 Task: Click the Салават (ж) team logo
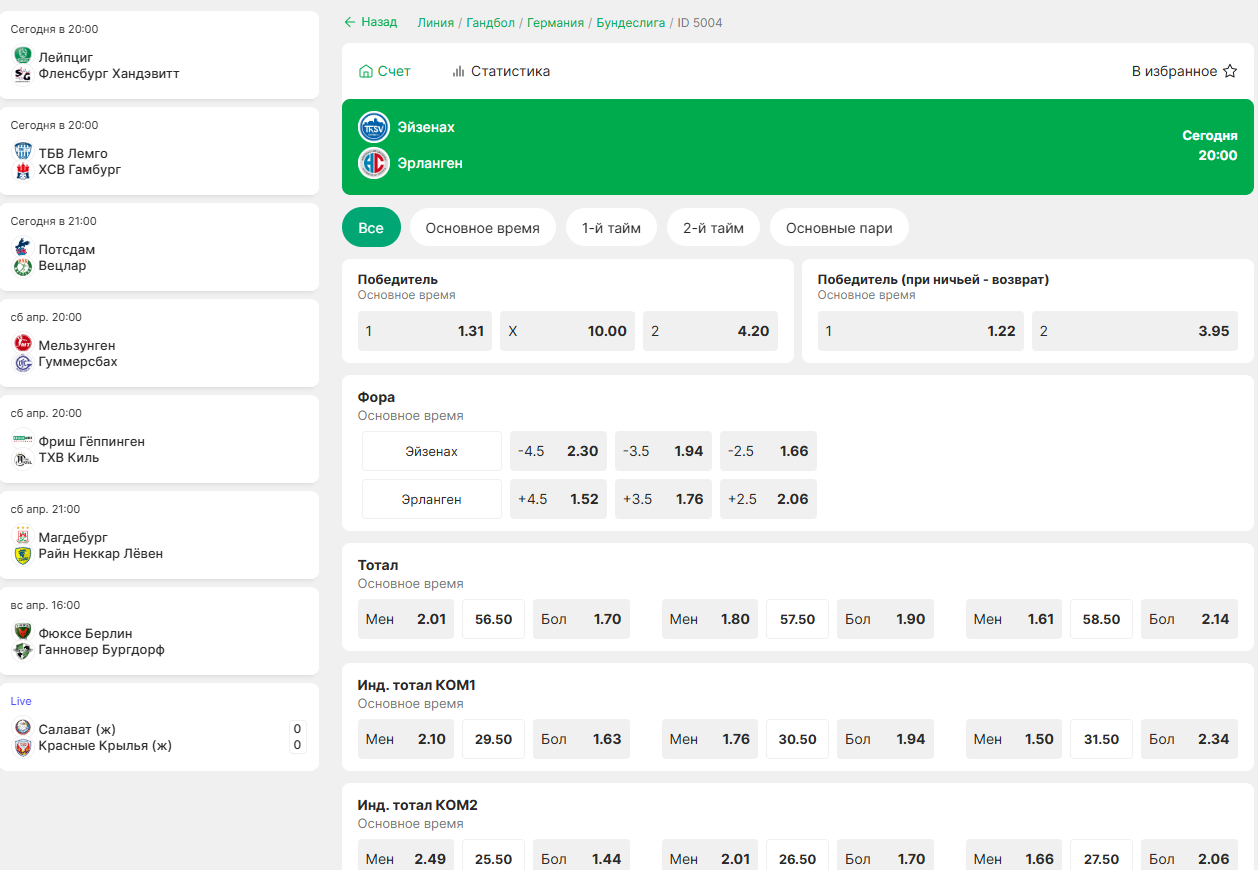[x=23, y=729]
